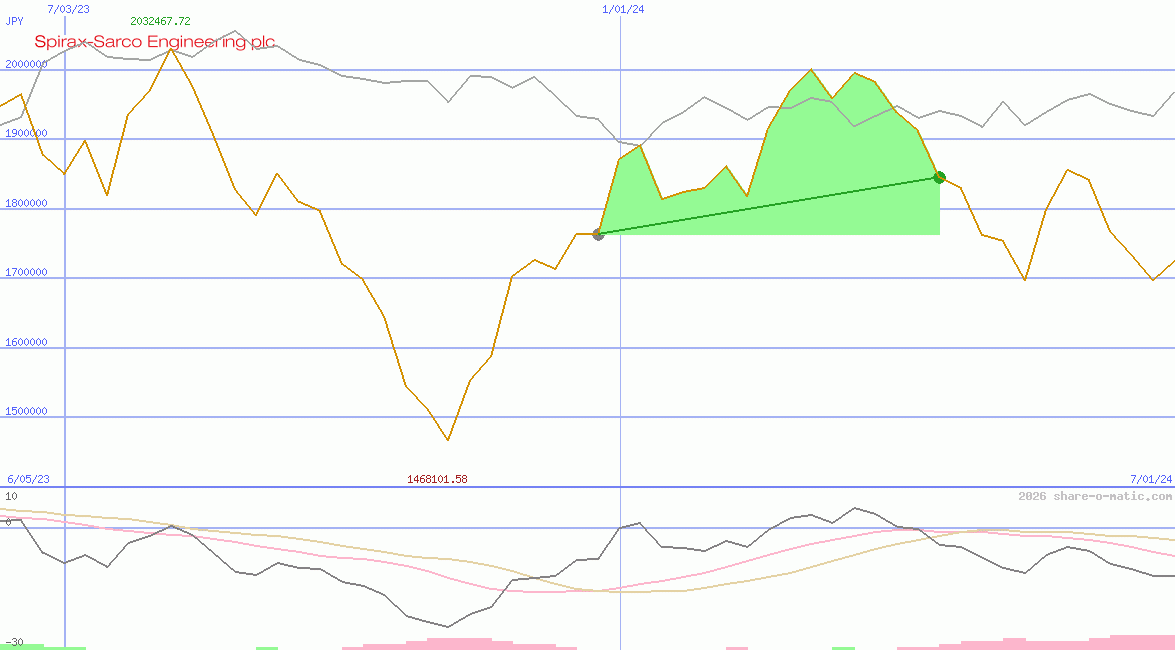Click the 1700000 axis label
1175x650 pixels.
pyautogui.click(x=26, y=272)
